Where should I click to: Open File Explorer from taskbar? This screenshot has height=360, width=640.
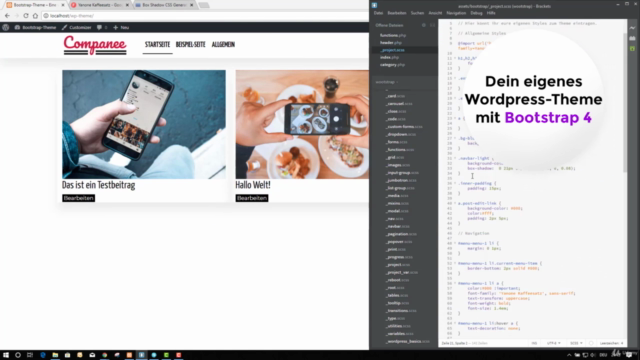(55, 355)
